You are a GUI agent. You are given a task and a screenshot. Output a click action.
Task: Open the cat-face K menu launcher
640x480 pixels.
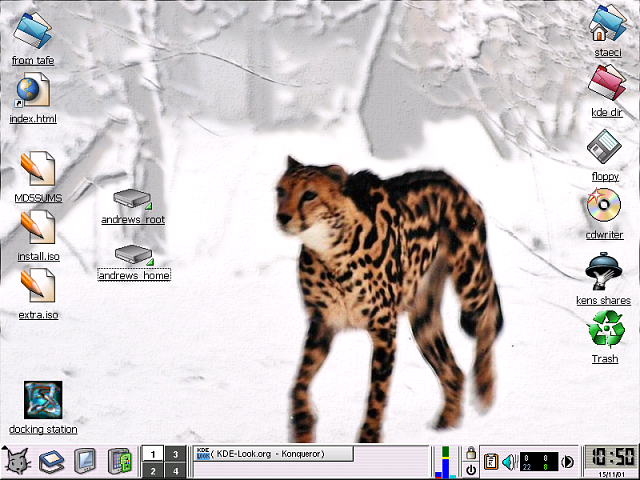pos(18,462)
